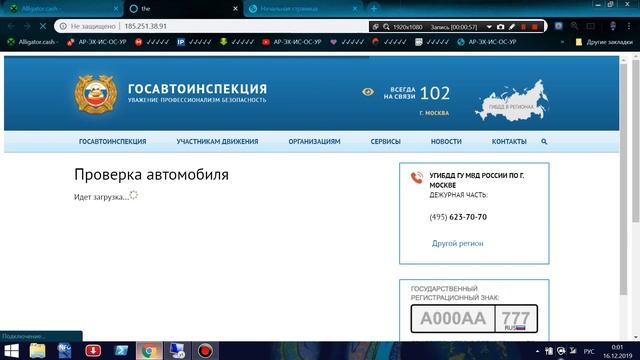Click phone number (495) 623-70-70
The height and width of the screenshot is (360, 640).
coord(458,217)
